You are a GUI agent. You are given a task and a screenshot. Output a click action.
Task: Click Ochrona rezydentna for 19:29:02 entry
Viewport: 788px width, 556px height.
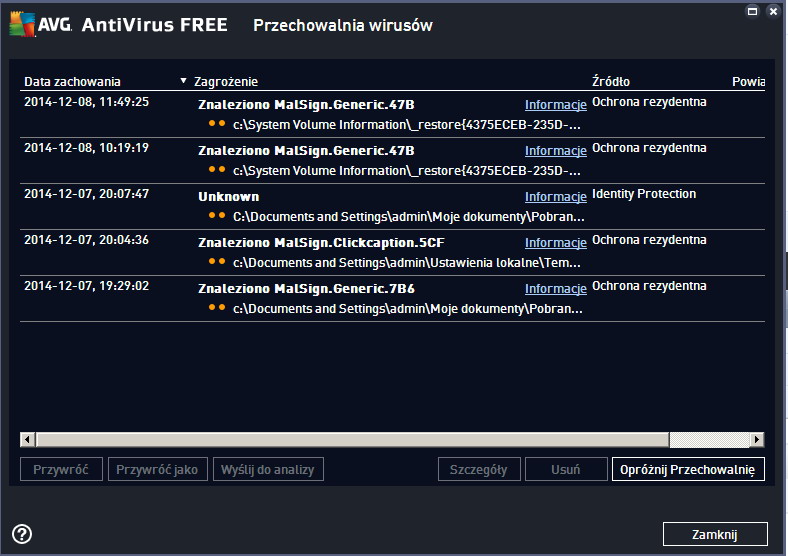pos(649,286)
